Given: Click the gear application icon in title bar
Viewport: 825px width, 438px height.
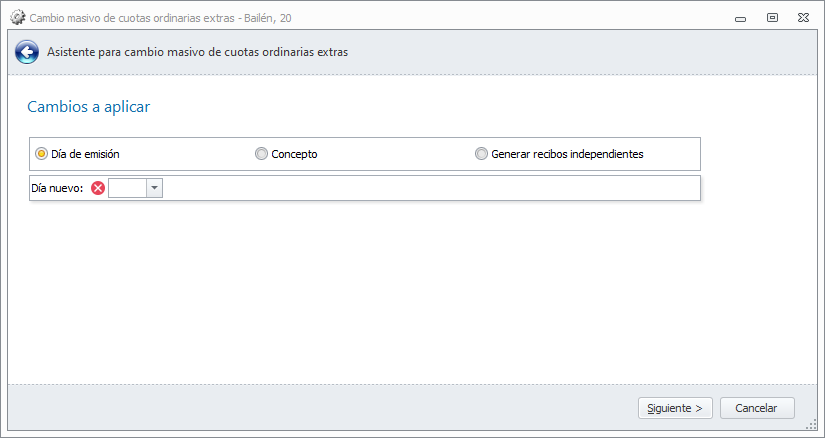Looking at the screenshot, I should click(x=18, y=17).
